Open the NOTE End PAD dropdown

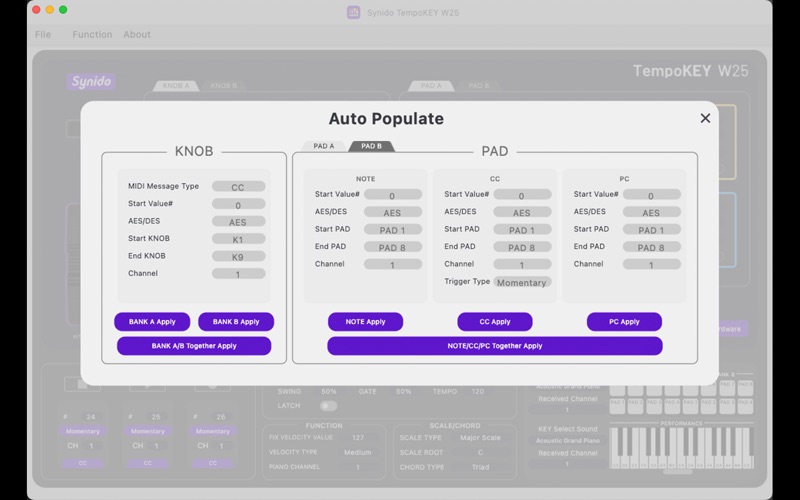click(x=393, y=247)
